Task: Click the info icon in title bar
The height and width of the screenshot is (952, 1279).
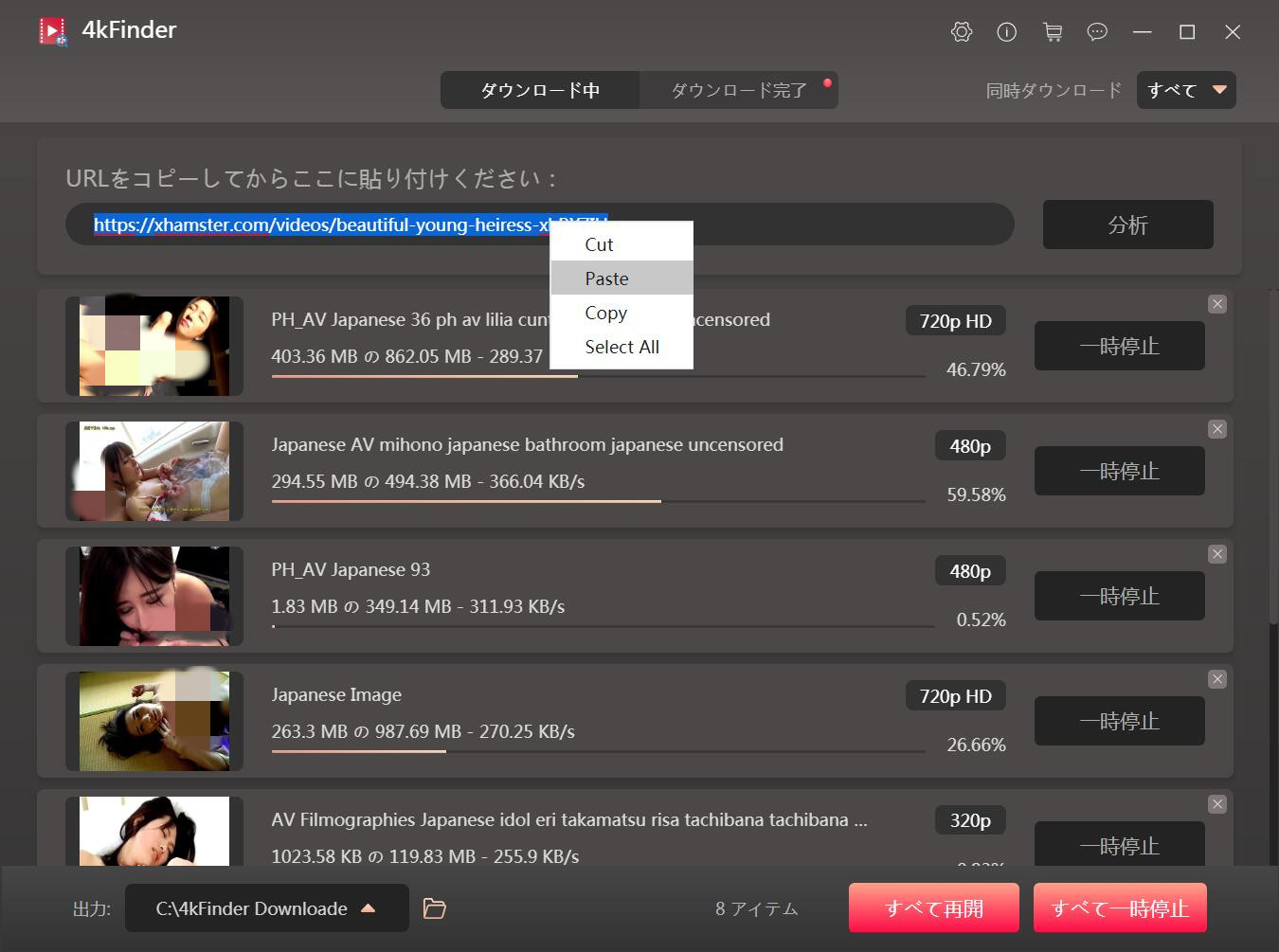Action: coord(1006,32)
